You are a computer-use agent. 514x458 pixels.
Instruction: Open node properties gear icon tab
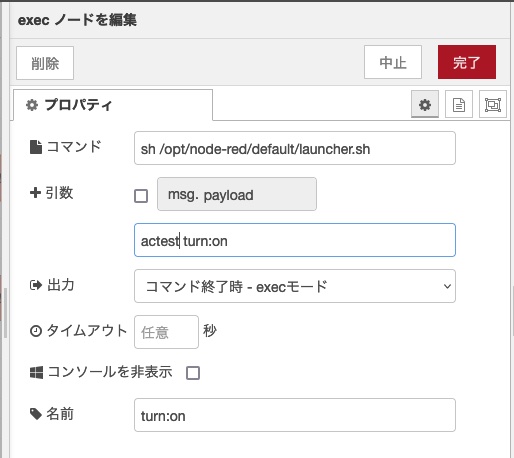click(x=425, y=105)
